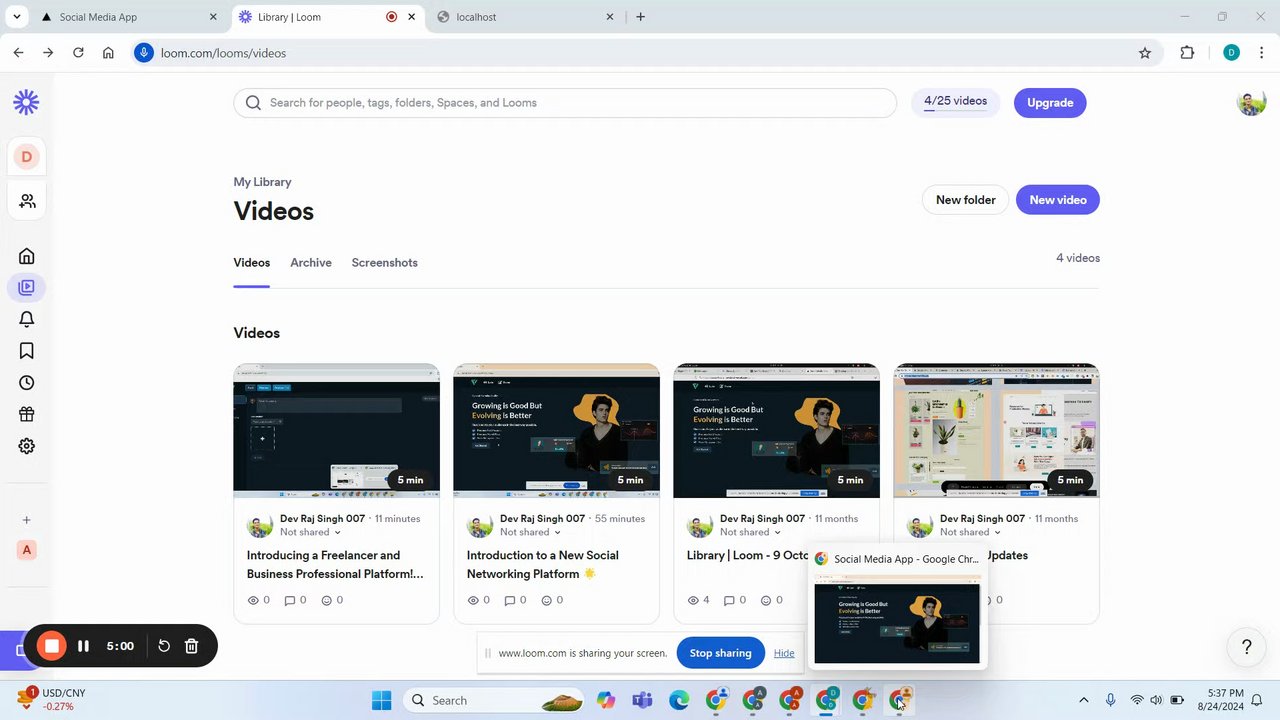Reload the page
1280x720 pixels.
pos(78,53)
